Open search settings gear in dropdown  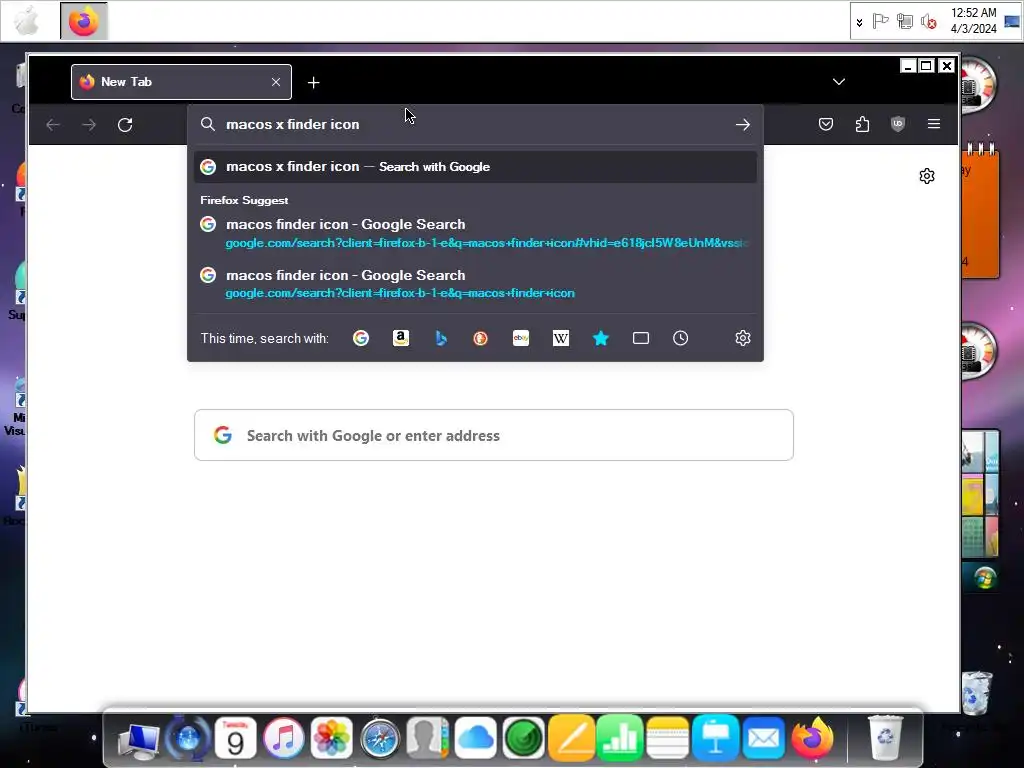coord(743,338)
